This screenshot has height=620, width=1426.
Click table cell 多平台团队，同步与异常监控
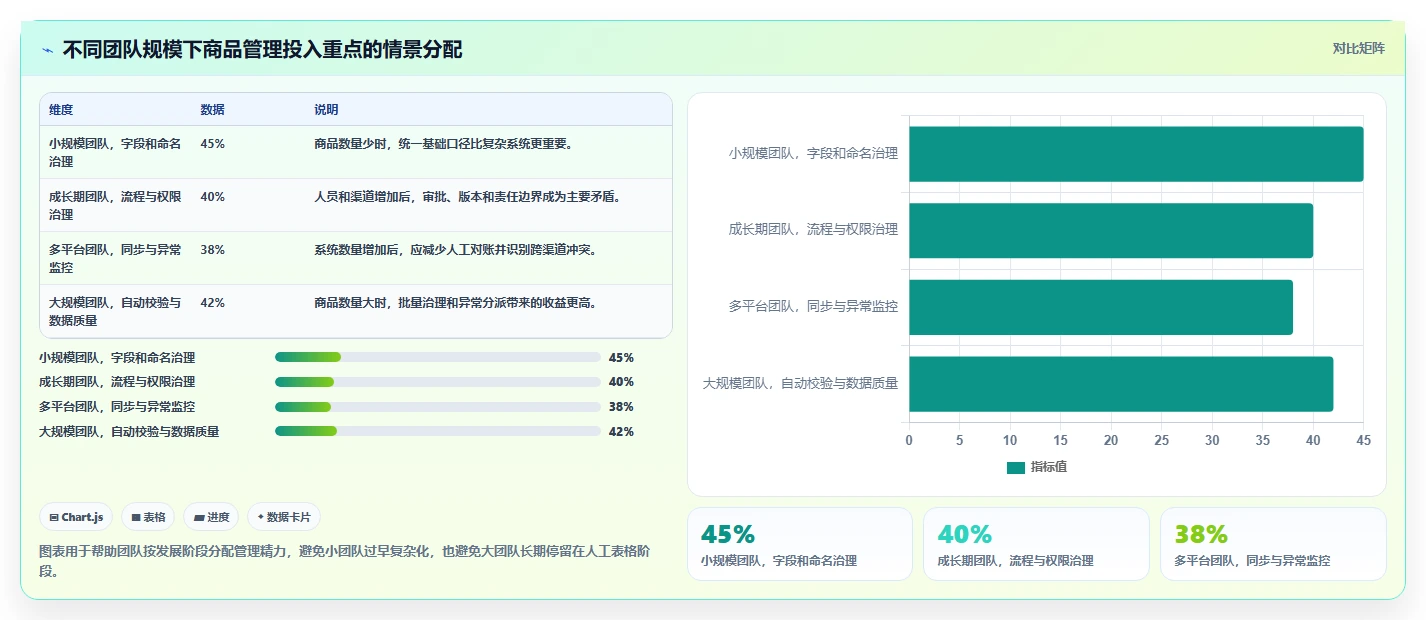click(x=115, y=258)
